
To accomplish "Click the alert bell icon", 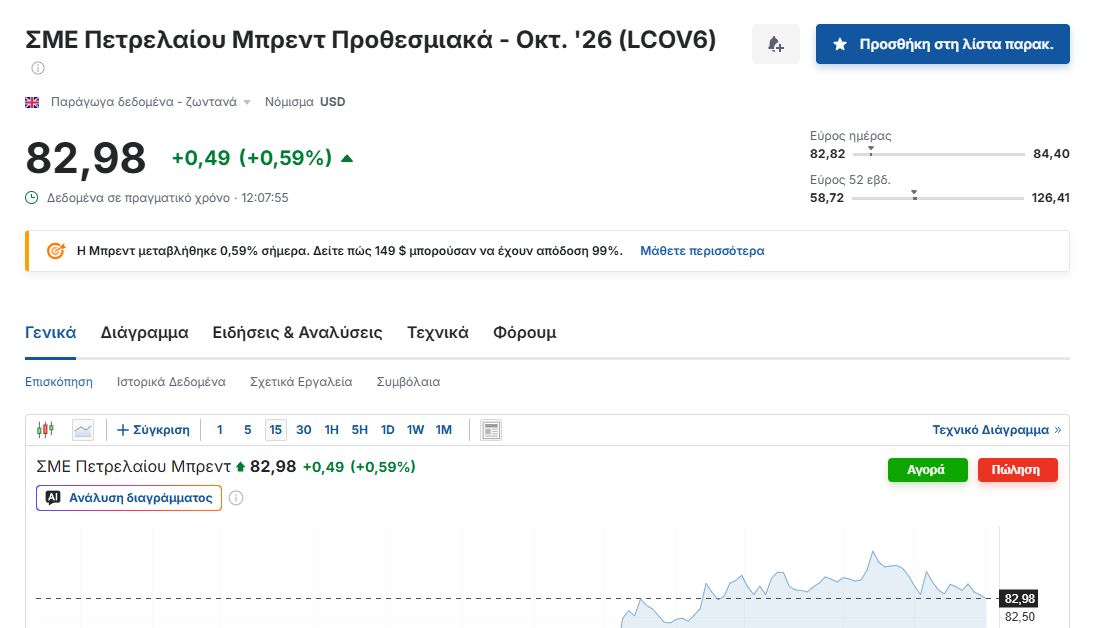I will click(x=775, y=44).
